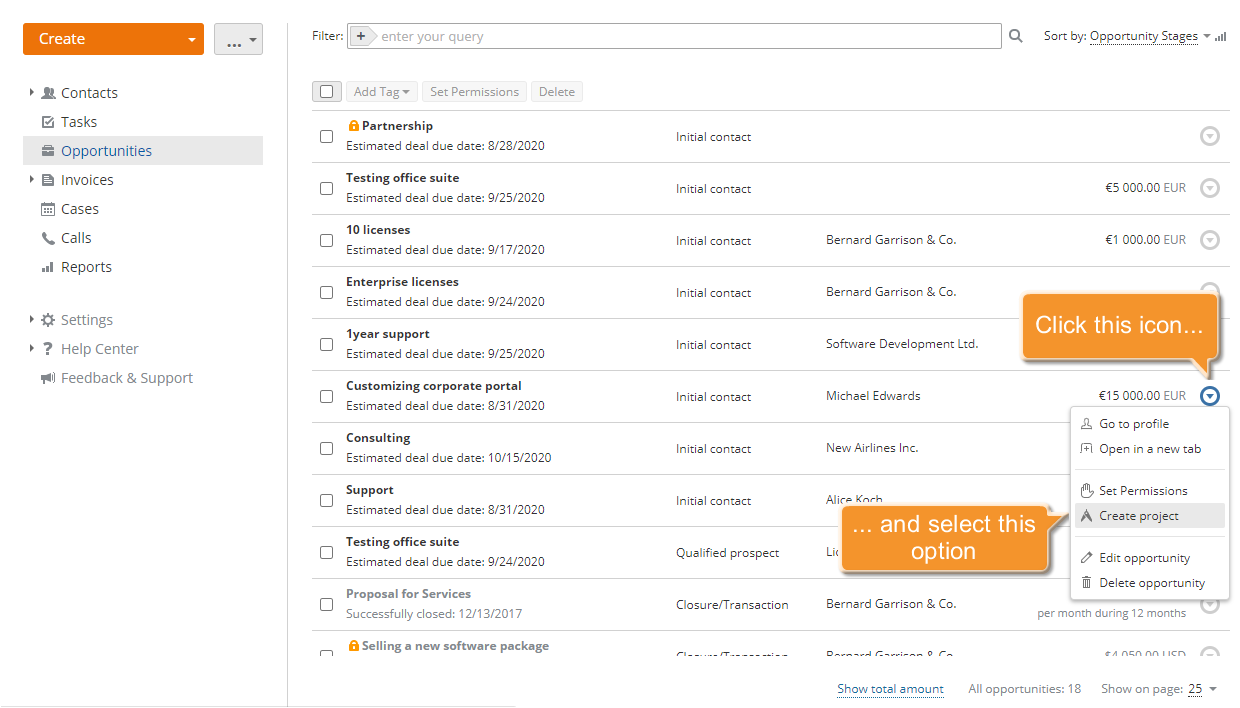This screenshot has height=708, width=1240.
Task: Click the search magnifier icon
Action: point(1016,36)
